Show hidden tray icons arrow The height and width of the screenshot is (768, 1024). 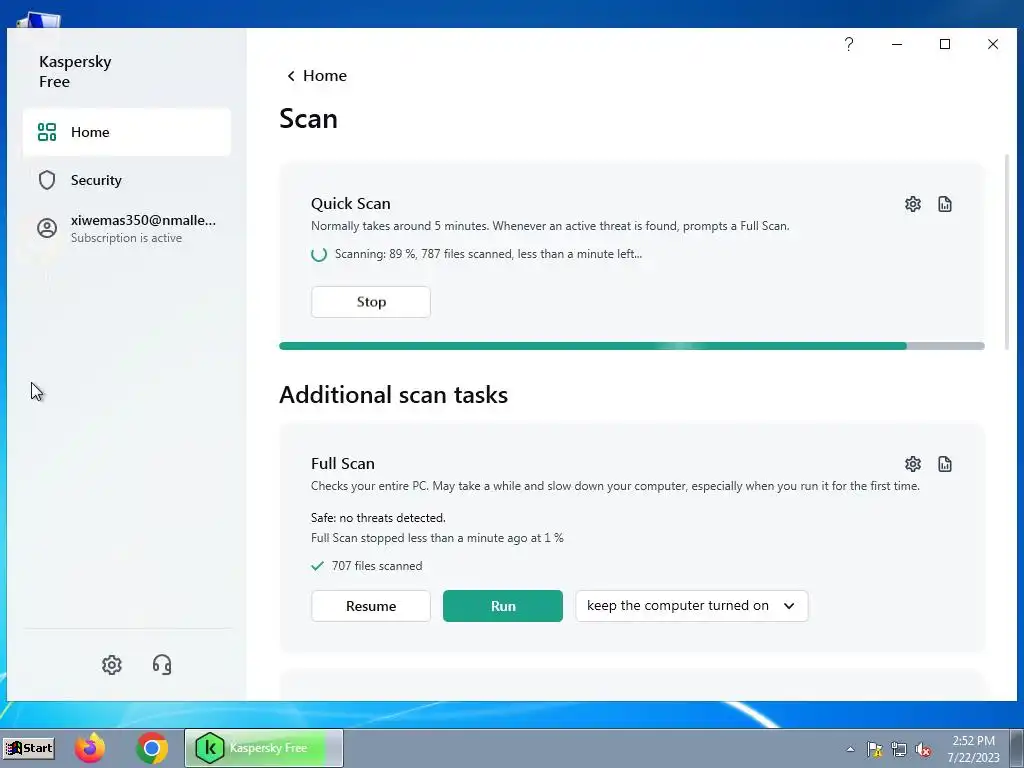[x=850, y=749]
